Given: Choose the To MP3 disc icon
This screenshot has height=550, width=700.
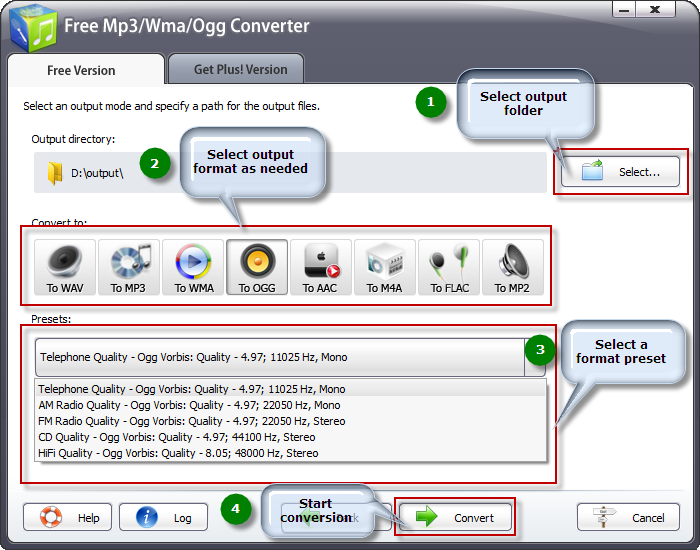Looking at the screenshot, I should point(129,267).
